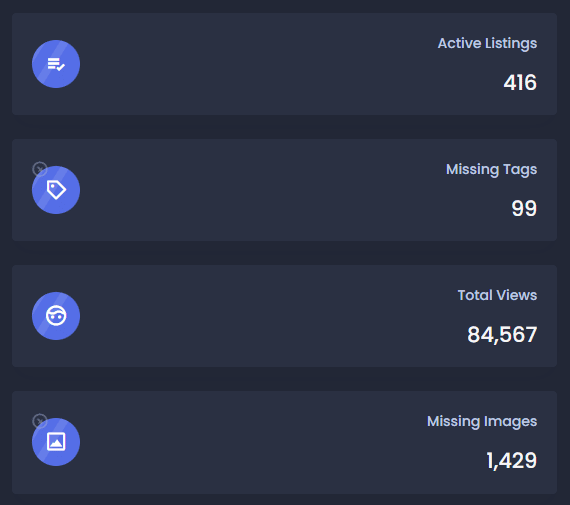The height and width of the screenshot is (505, 570).
Task: Click the Total Views eye icon
Action: tap(56, 316)
